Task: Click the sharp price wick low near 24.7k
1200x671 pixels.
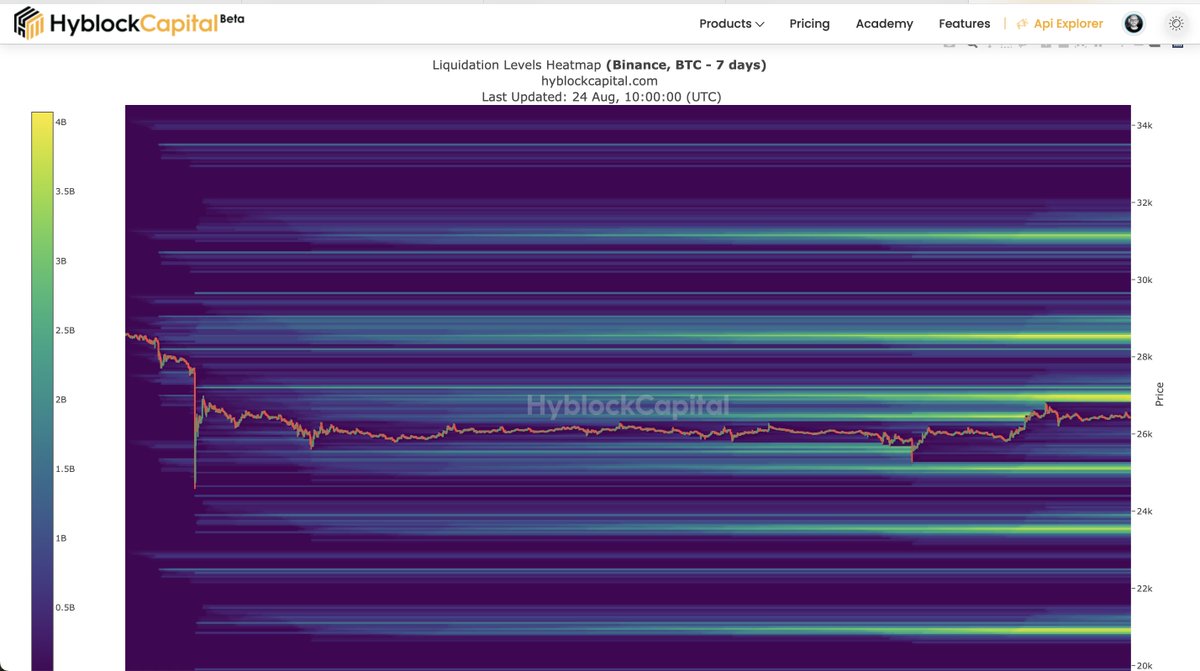Action: click(194, 485)
